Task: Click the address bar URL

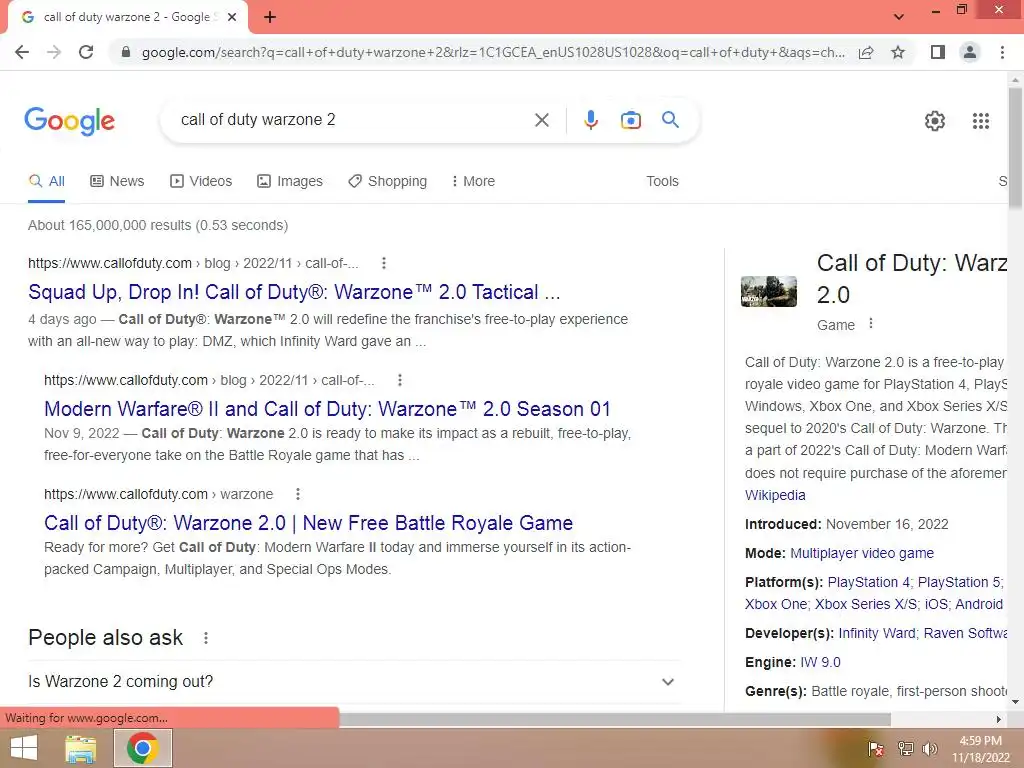Action: (x=493, y=52)
